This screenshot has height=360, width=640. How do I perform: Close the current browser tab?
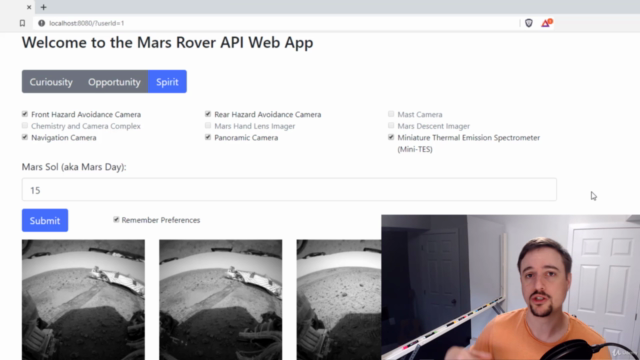[x=29, y=7]
